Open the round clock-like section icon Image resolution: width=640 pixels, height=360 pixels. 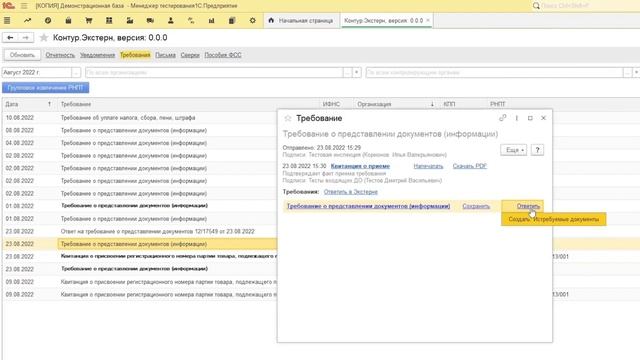click(x=48, y=20)
